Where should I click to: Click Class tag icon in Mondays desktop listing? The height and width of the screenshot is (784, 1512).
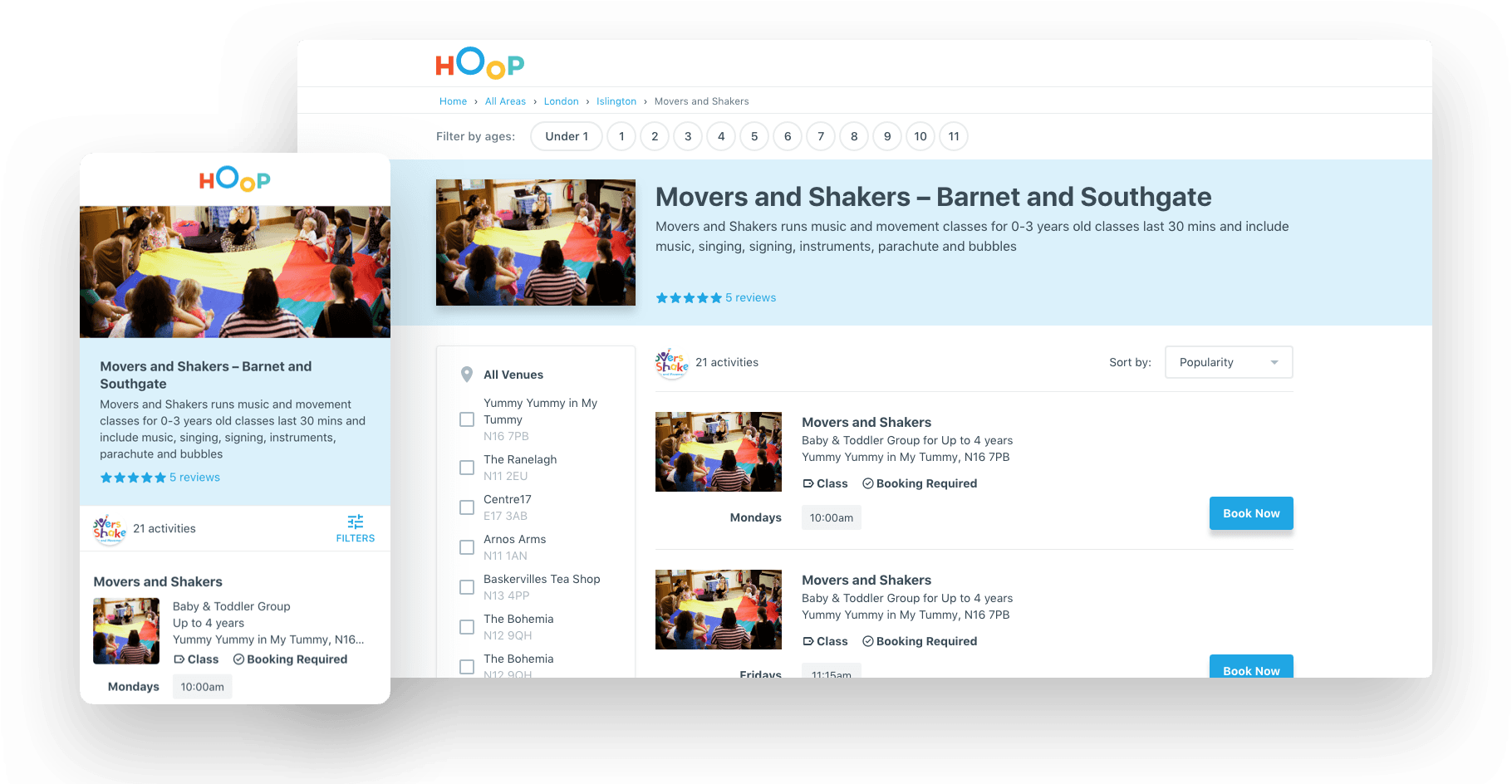808,483
